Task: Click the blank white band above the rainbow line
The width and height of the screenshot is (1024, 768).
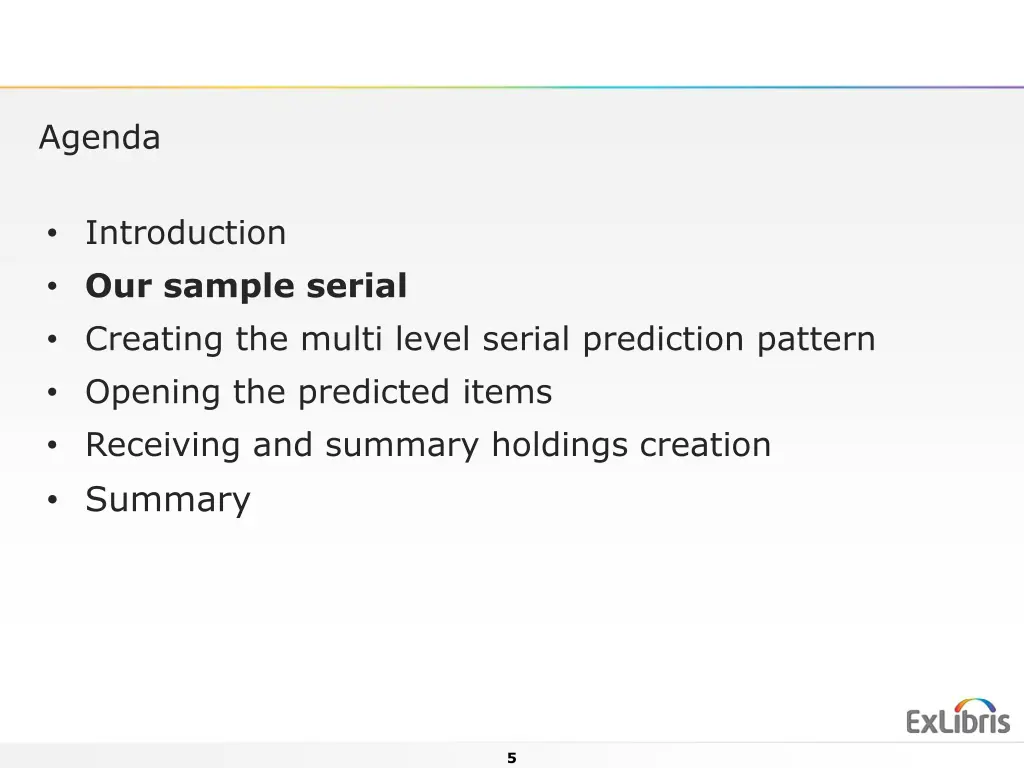Action: tap(512, 42)
